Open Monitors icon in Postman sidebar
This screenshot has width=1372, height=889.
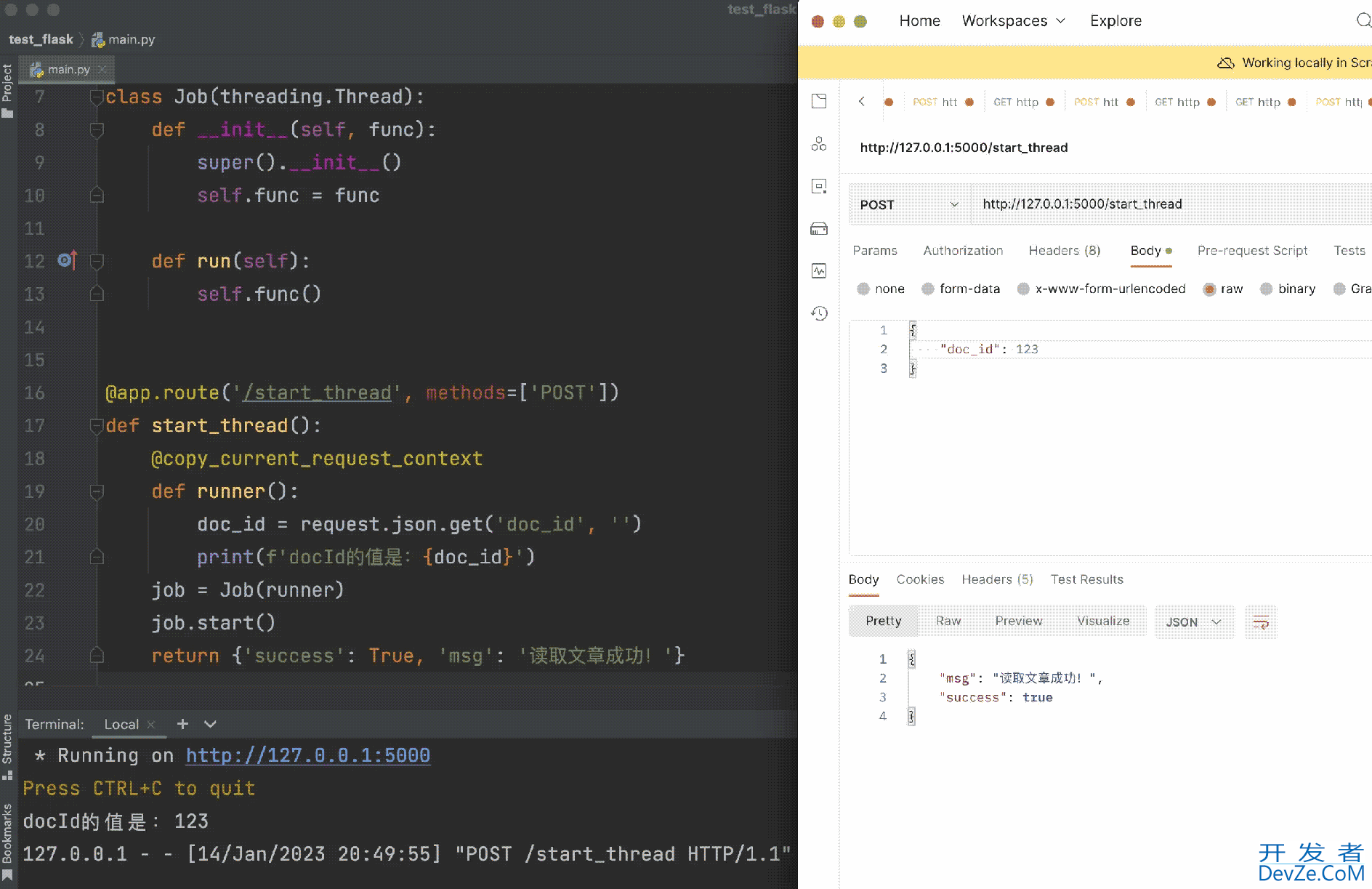[819, 271]
